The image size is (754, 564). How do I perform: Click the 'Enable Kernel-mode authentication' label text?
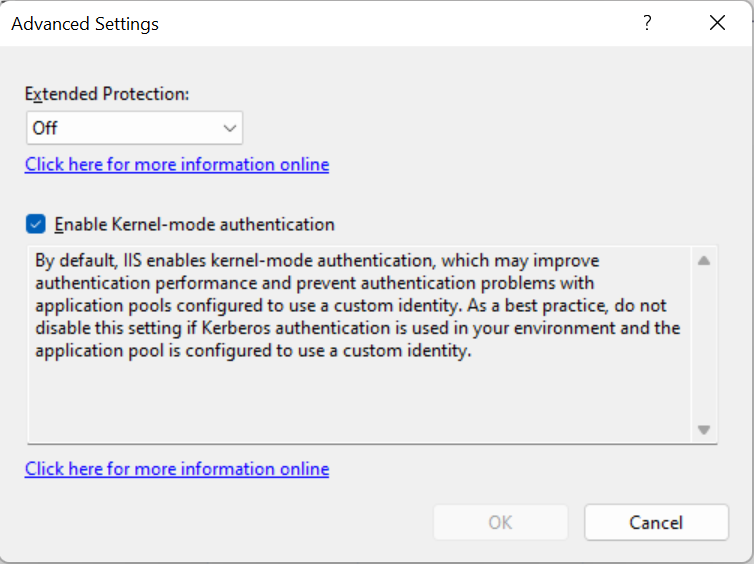click(x=194, y=224)
